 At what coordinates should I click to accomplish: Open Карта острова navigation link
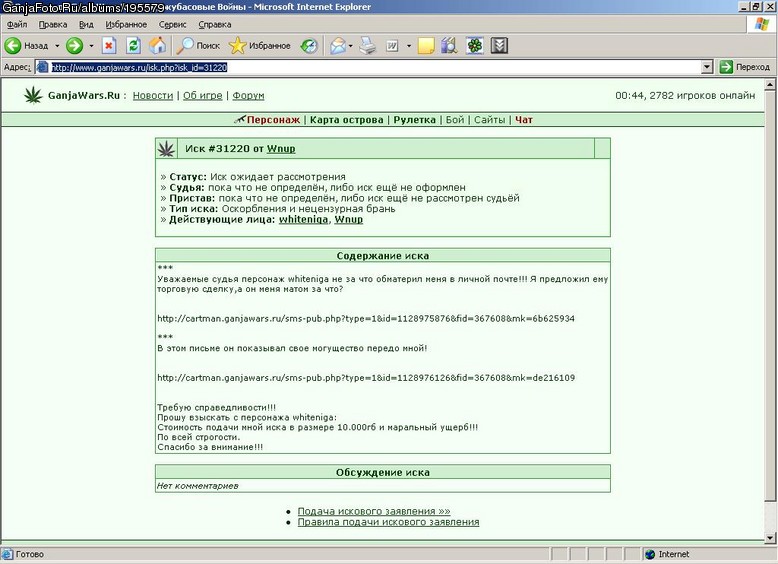(x=346, y=120)
